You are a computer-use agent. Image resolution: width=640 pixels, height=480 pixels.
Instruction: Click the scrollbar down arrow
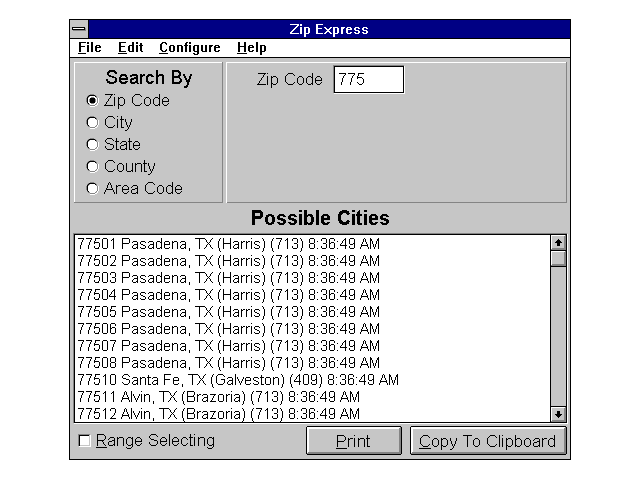[558, 414]
